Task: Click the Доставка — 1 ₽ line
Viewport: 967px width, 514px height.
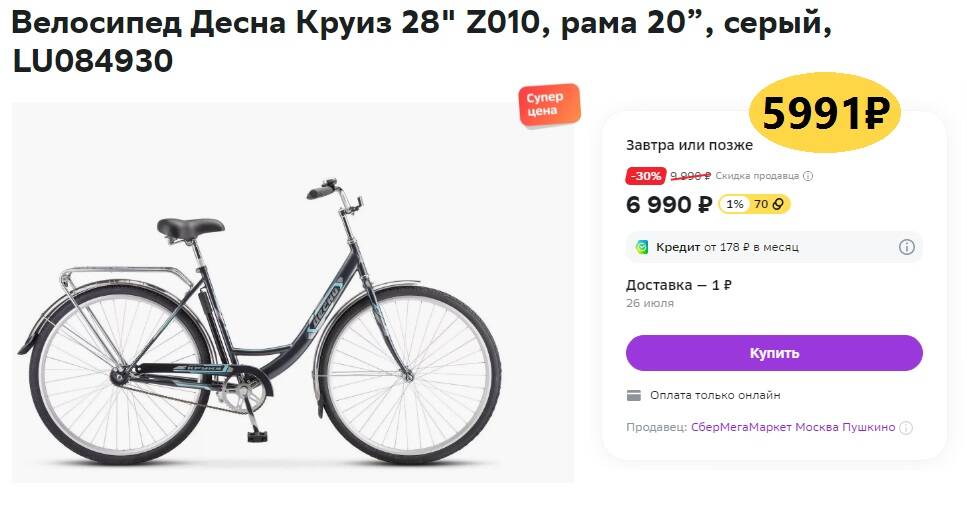Action: pos(679,285)
